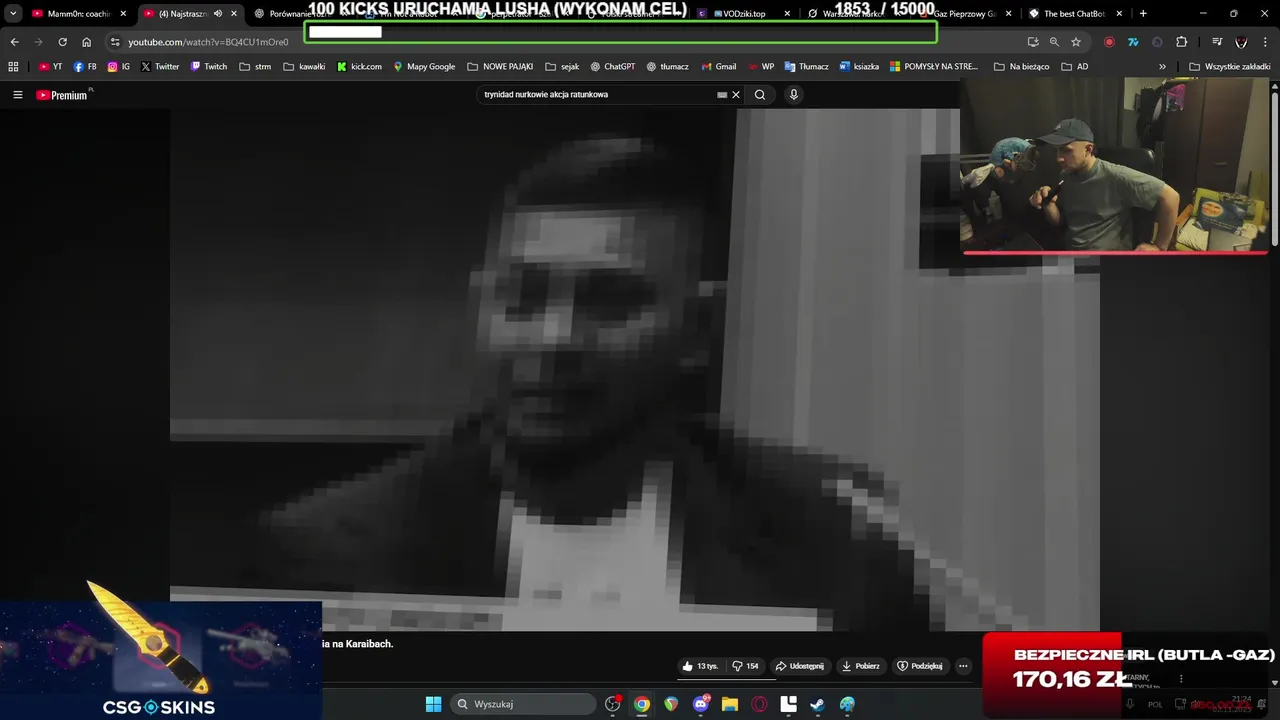Image resolution: width=1280 pixels, height=720 pixels.
Task: Download the video with Pobierz
Action: [x=861, y=666]
